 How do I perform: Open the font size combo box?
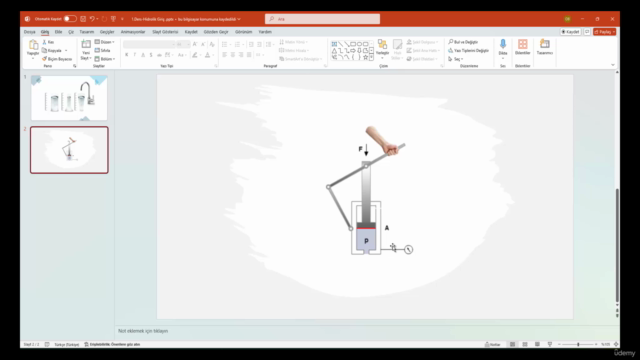[x=183, y=44]
